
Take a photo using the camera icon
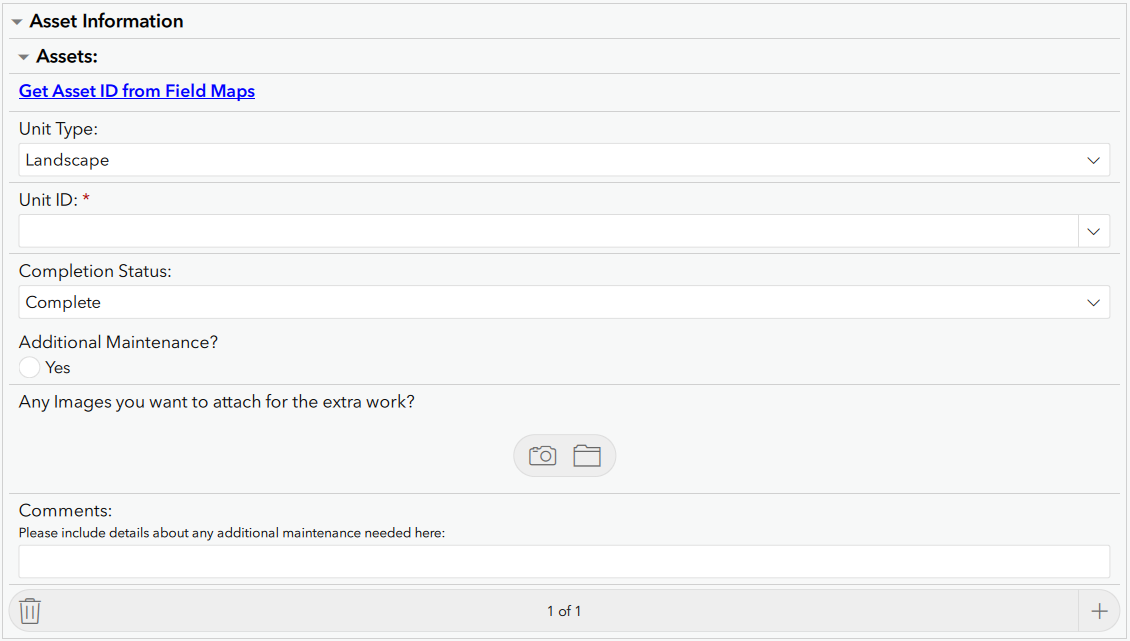(x=541, y=455)
